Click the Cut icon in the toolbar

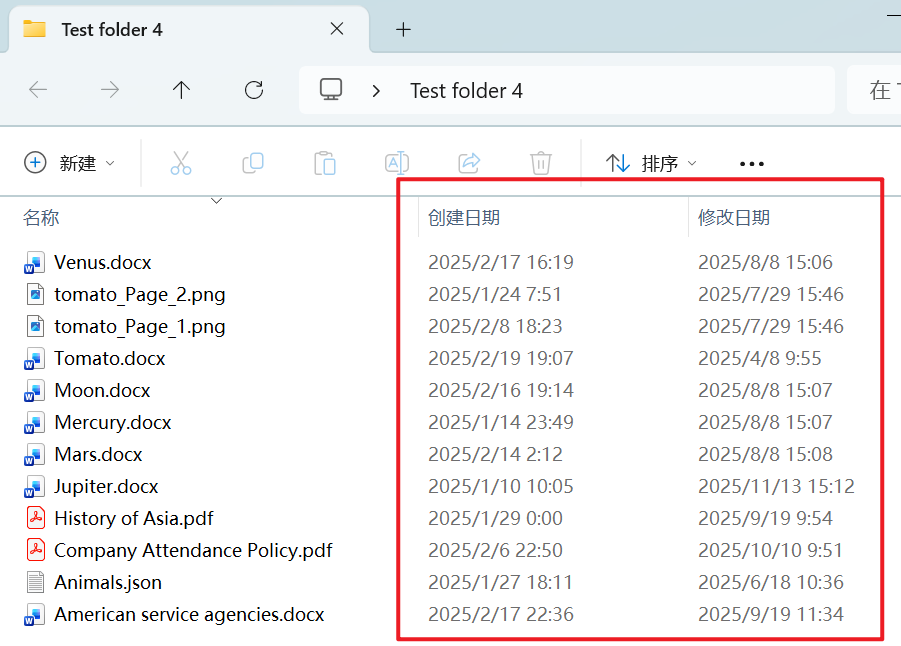[x=180, y=162]
